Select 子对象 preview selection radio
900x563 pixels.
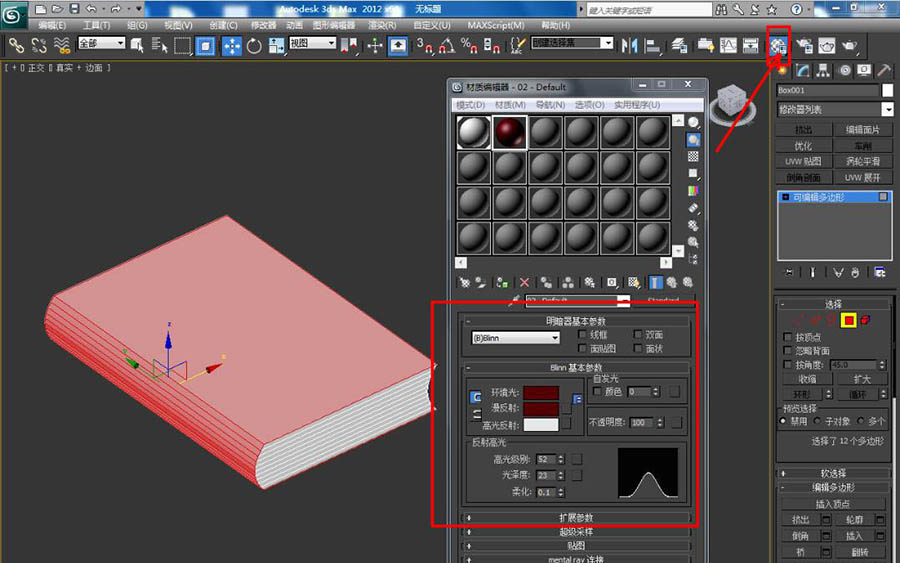[x=818, y=421]
